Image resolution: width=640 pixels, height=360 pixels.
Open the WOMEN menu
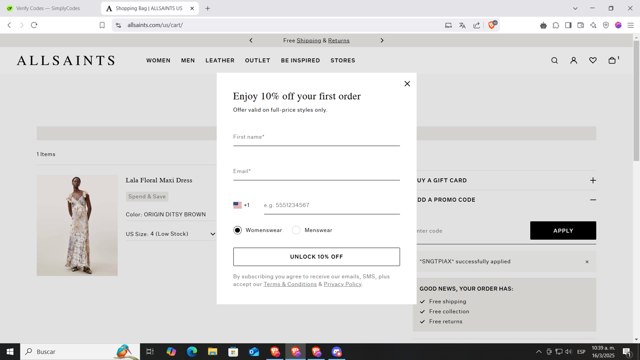click(x=158, y=60)
